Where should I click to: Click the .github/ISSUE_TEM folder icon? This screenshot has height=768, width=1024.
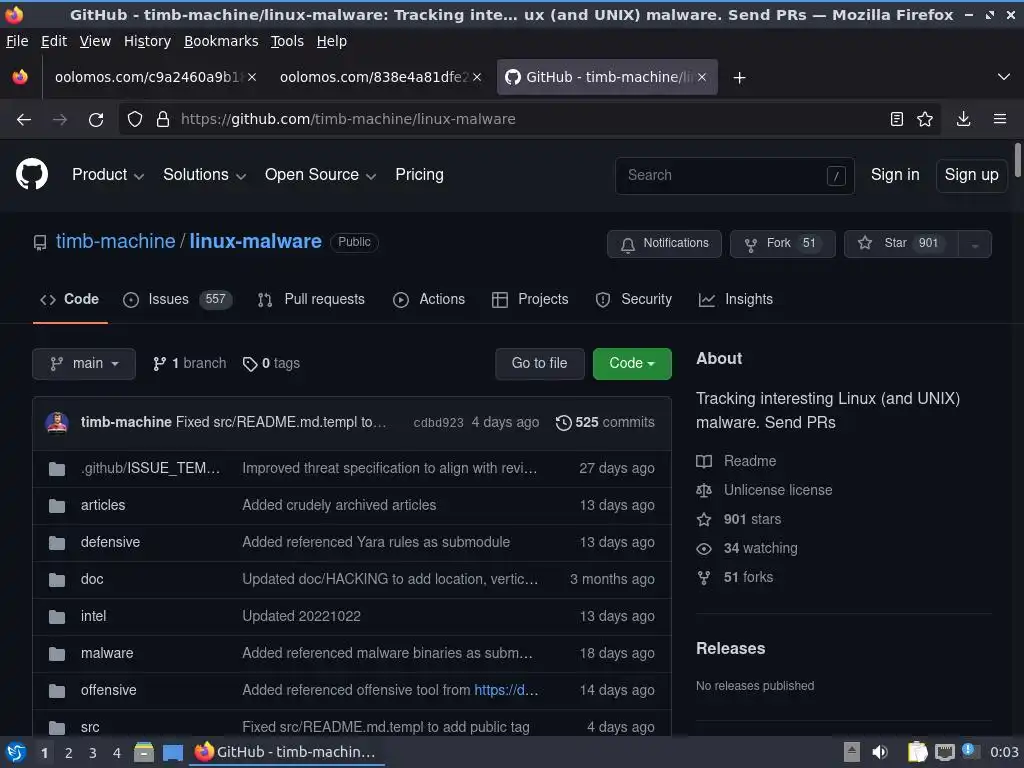pos(57,469)
